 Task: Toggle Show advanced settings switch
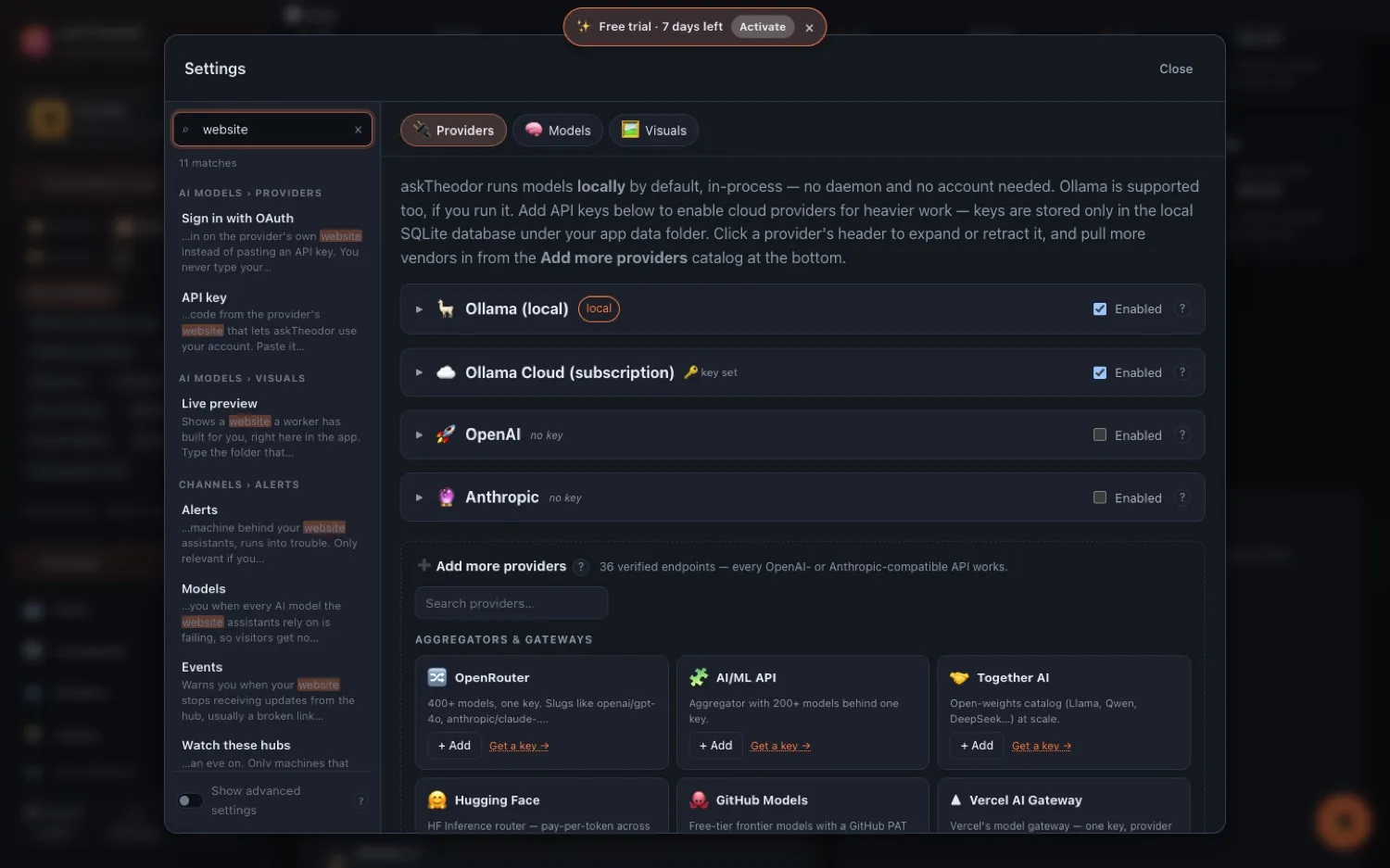coord(190,800)
